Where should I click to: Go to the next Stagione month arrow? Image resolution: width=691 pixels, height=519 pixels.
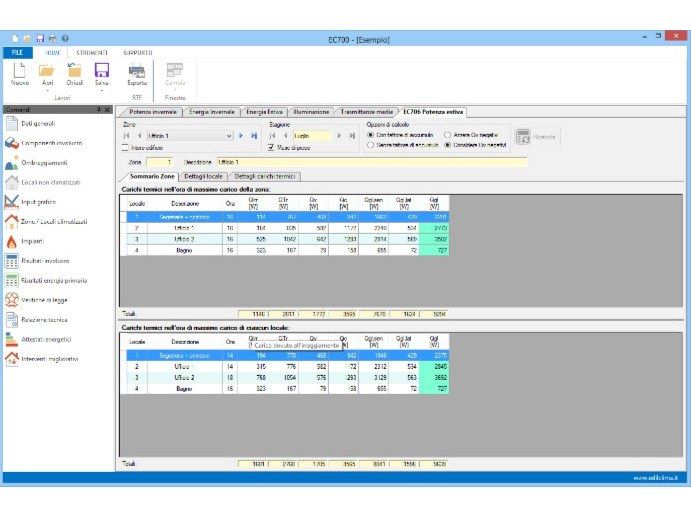tap(339, 136)
